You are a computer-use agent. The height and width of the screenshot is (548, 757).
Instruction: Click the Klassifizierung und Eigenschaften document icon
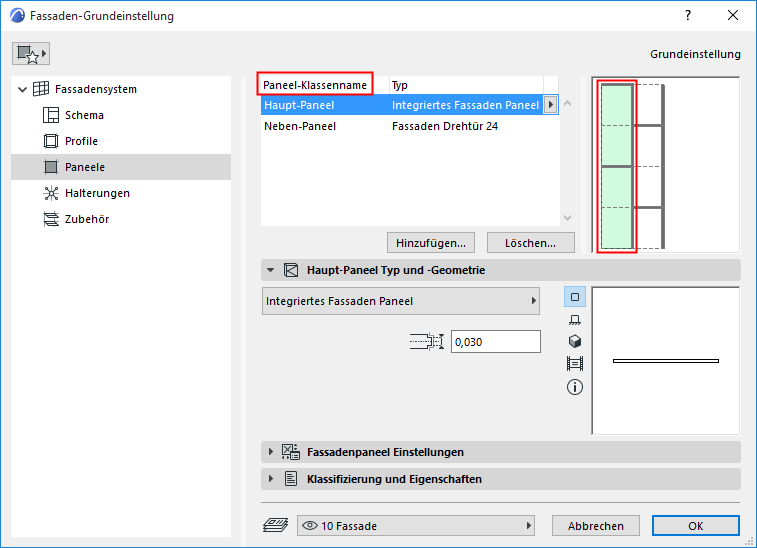(x=291, y=479)
